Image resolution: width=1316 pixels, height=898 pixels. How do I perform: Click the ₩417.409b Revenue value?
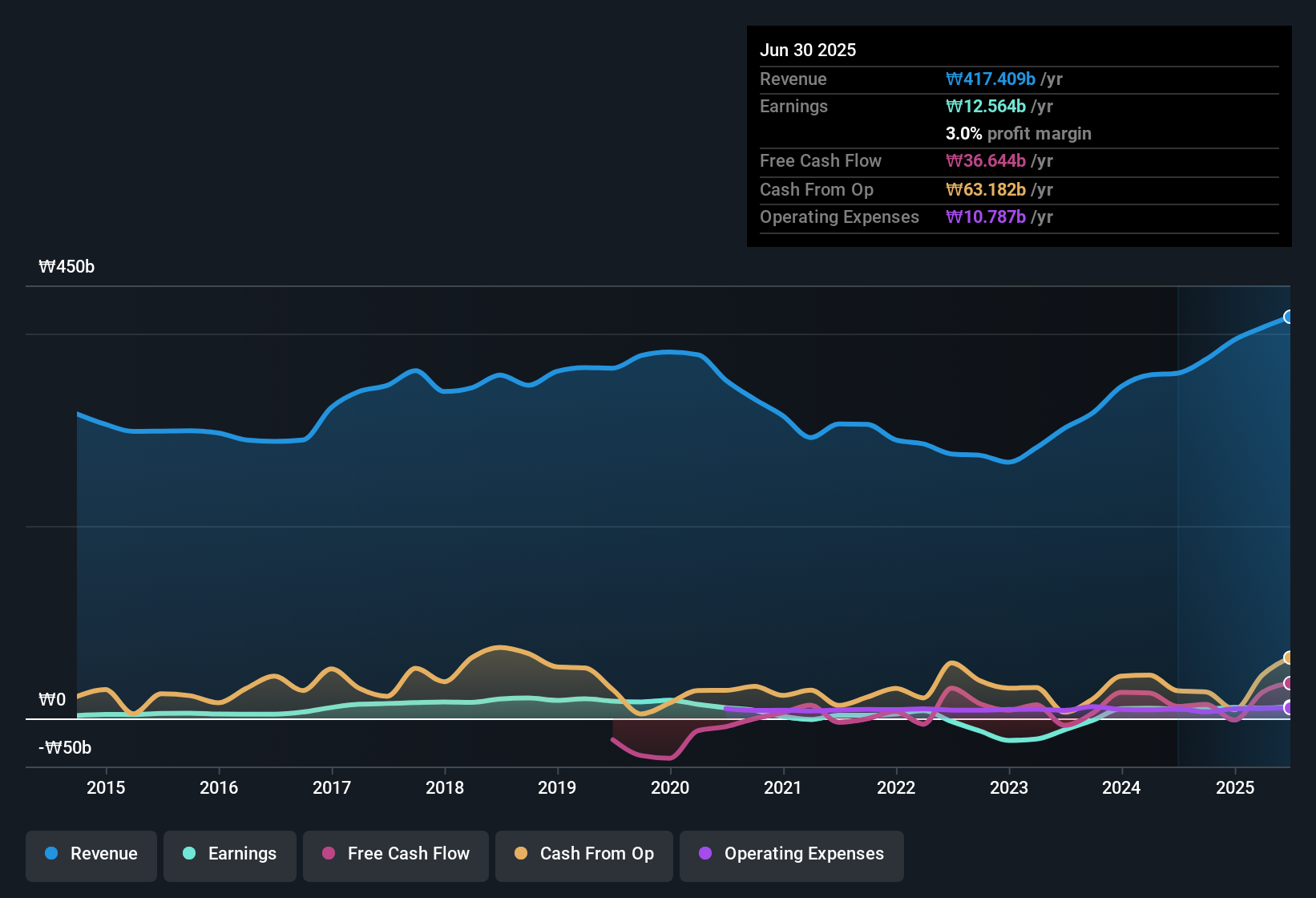(991, 79)
